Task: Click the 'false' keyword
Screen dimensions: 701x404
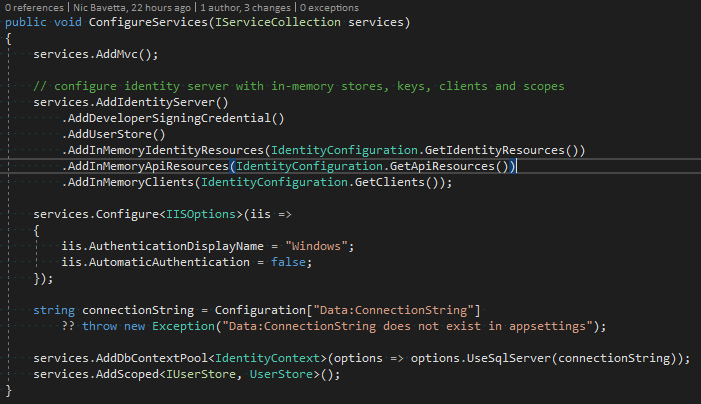Action: (288, 262)
